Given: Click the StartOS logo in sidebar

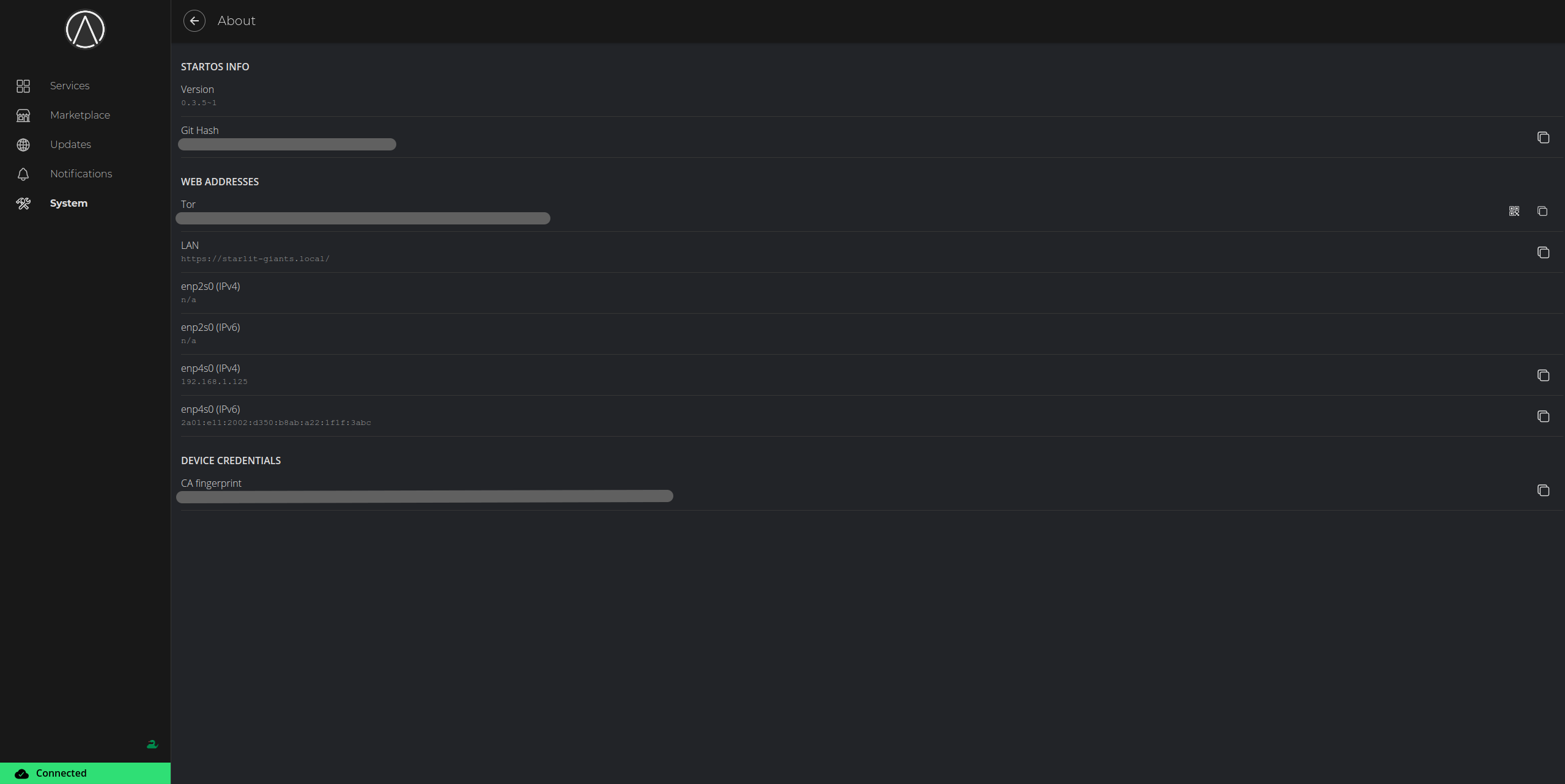Looking at the screenshot, I should pyautogui.click(x=85, y=29).
